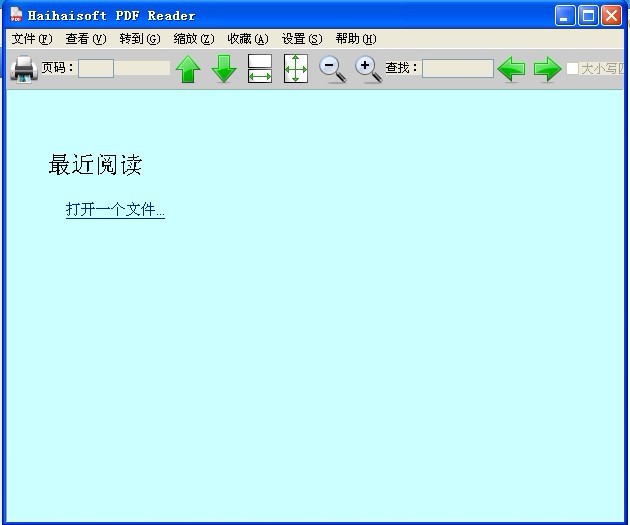Viewport: 630px width, 525px height.
Task: Zoom out with the minus magnifier
Action: click(332, 69)
